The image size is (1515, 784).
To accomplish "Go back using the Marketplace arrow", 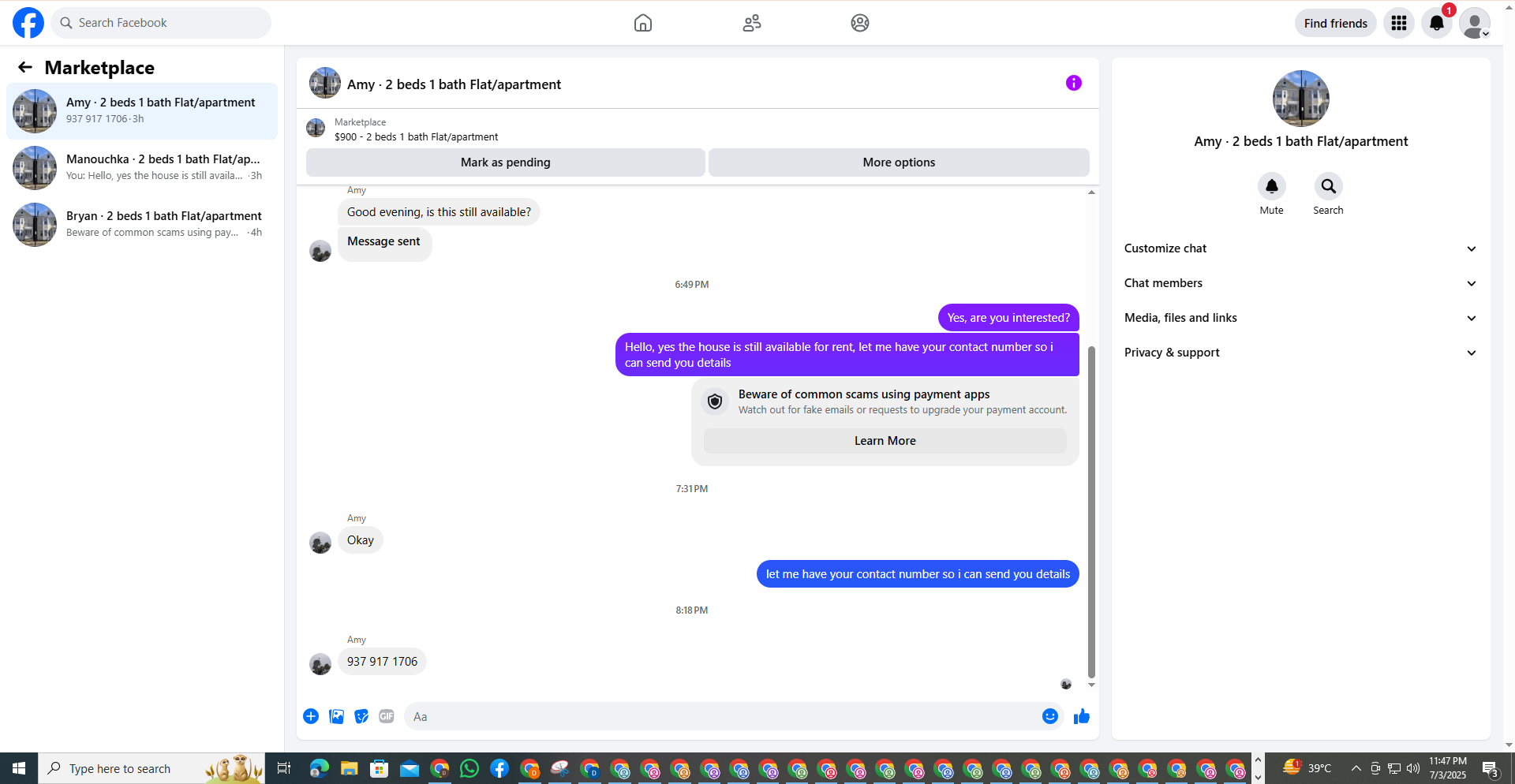I will pos(25,67).
